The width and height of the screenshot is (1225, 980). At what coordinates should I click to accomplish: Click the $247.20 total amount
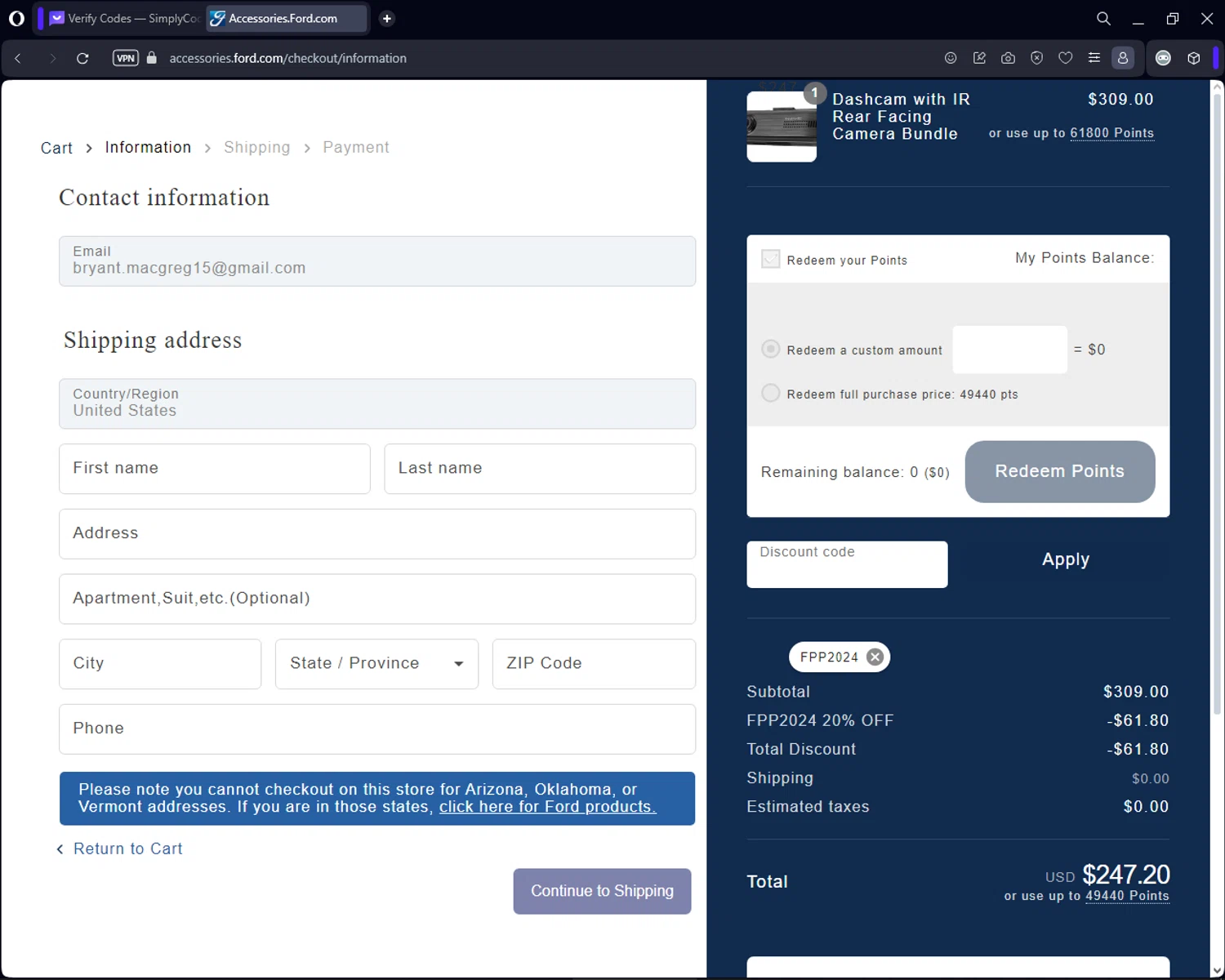(x=1126, y=875)
